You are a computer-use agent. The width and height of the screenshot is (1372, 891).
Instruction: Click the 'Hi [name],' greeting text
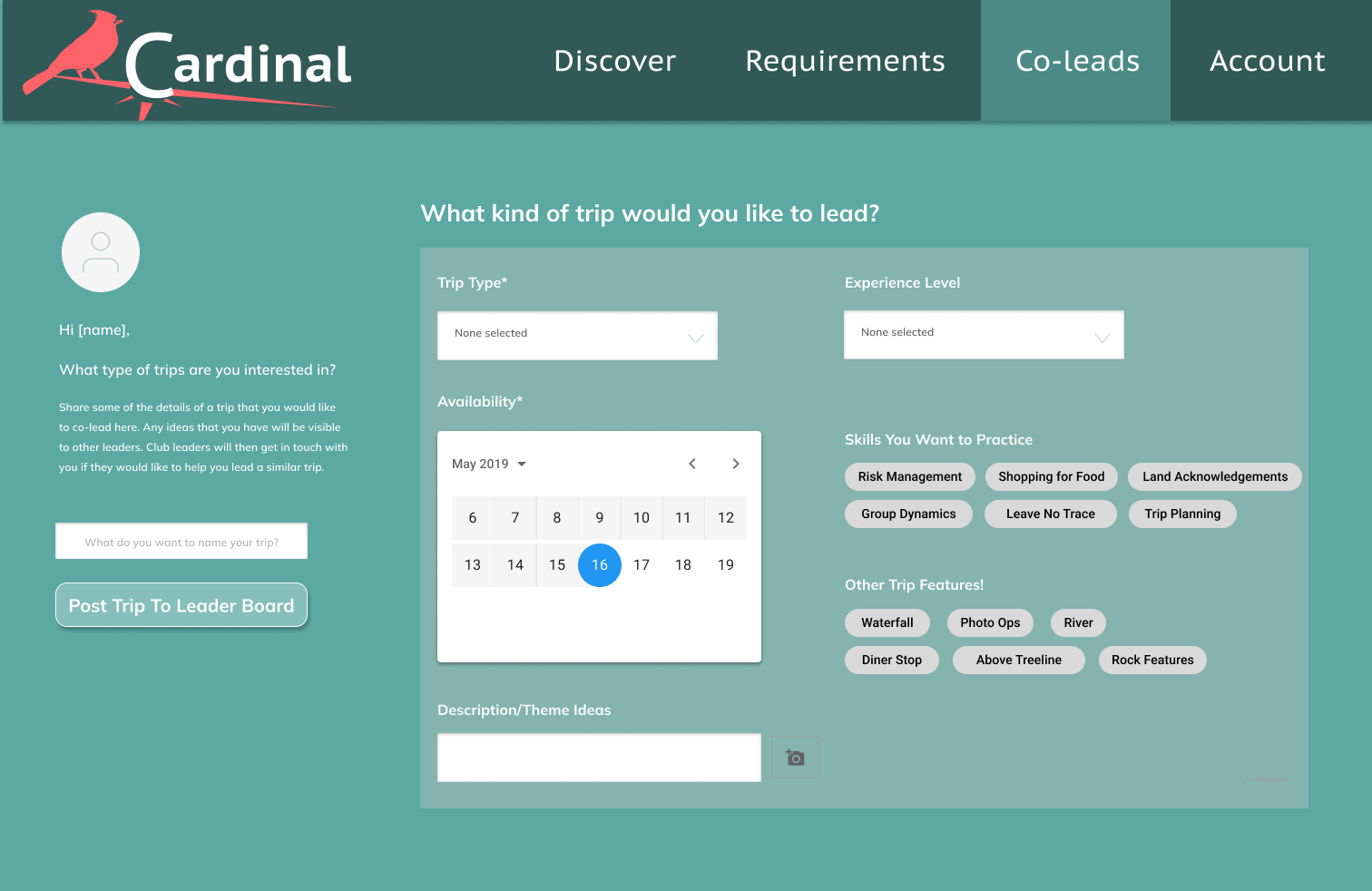point(94,330)
